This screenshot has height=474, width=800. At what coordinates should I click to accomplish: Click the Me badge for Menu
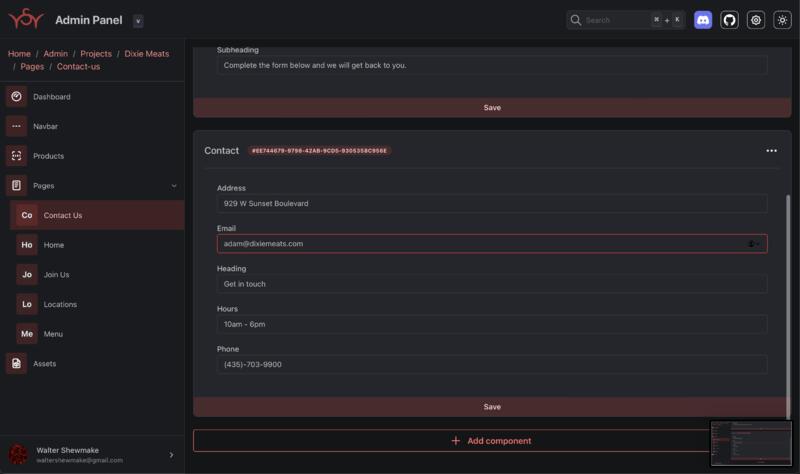(x=27, y=334)
